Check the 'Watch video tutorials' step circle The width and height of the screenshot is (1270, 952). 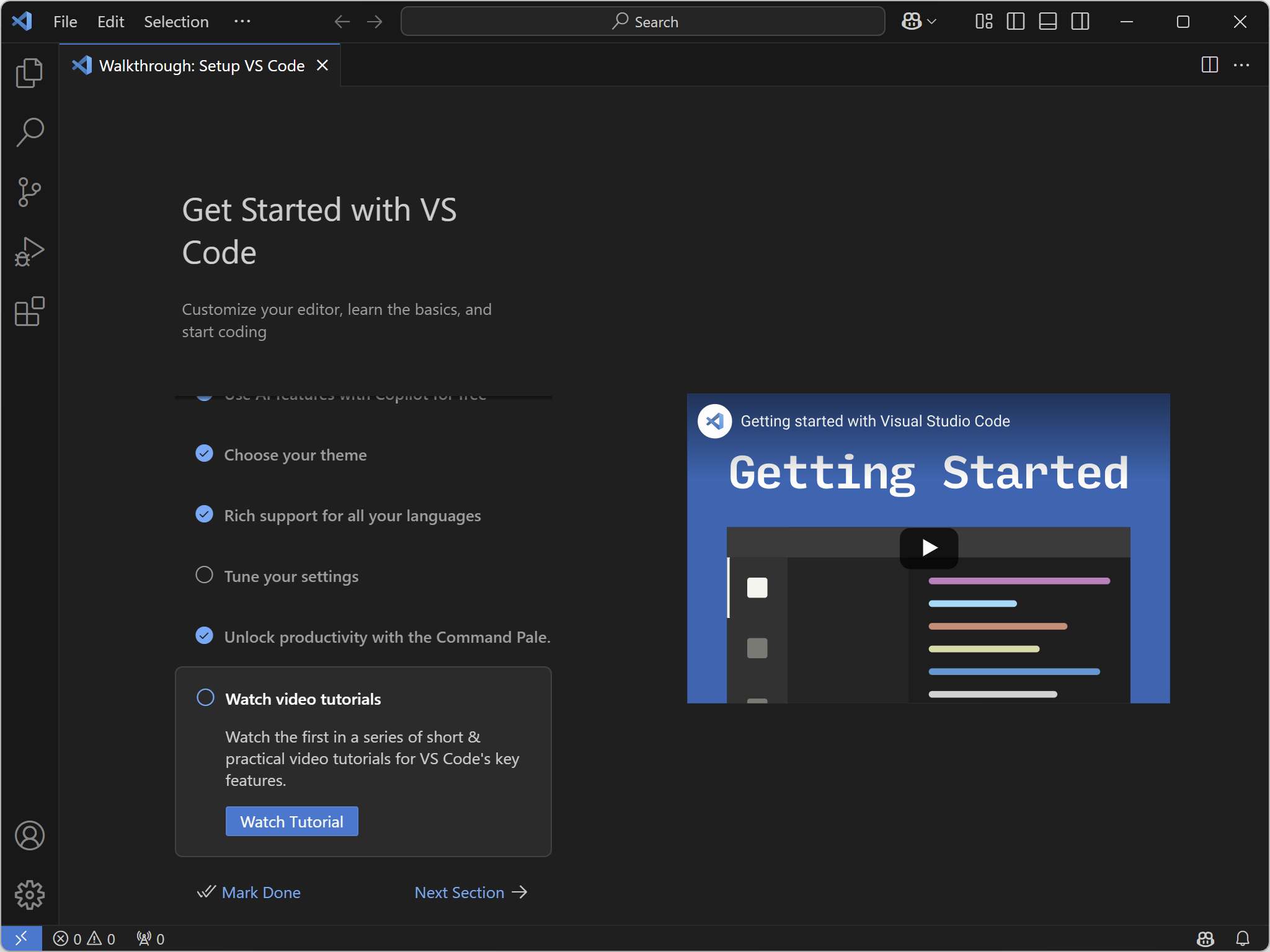click(205, 698)
